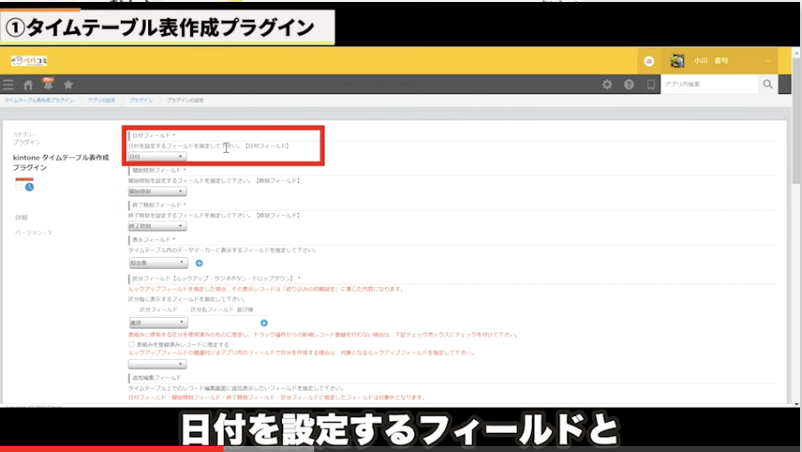Screen dimensions: 802x452
Task: Expand the end time field dropdown
Action: [x=157, y=227]
